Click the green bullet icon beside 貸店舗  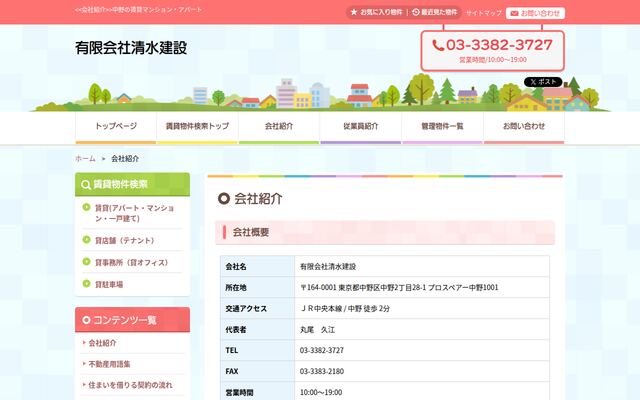point(86,240)
